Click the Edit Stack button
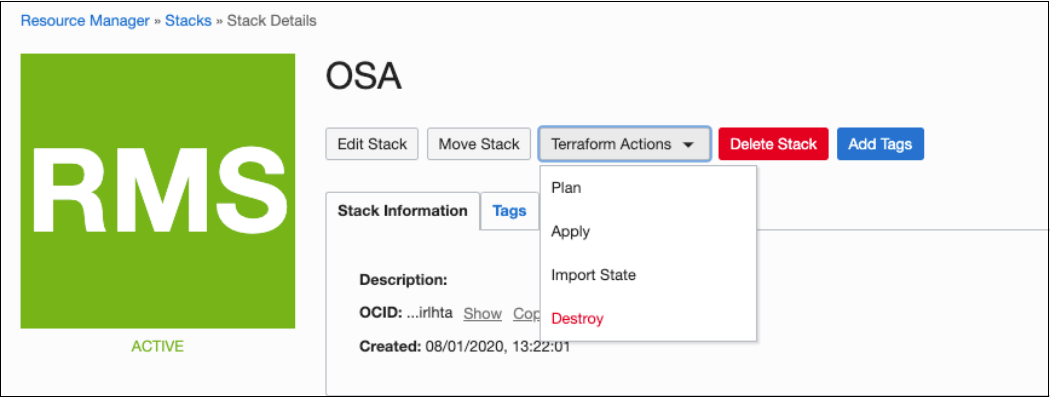 372,144
